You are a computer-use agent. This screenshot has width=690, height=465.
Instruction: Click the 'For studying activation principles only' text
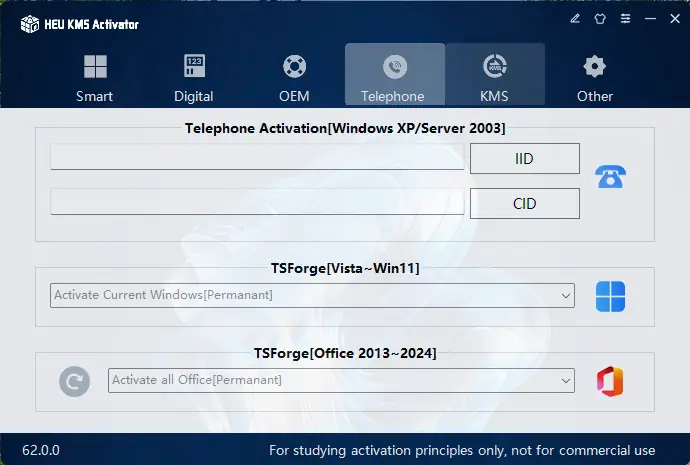coord(462,450)
